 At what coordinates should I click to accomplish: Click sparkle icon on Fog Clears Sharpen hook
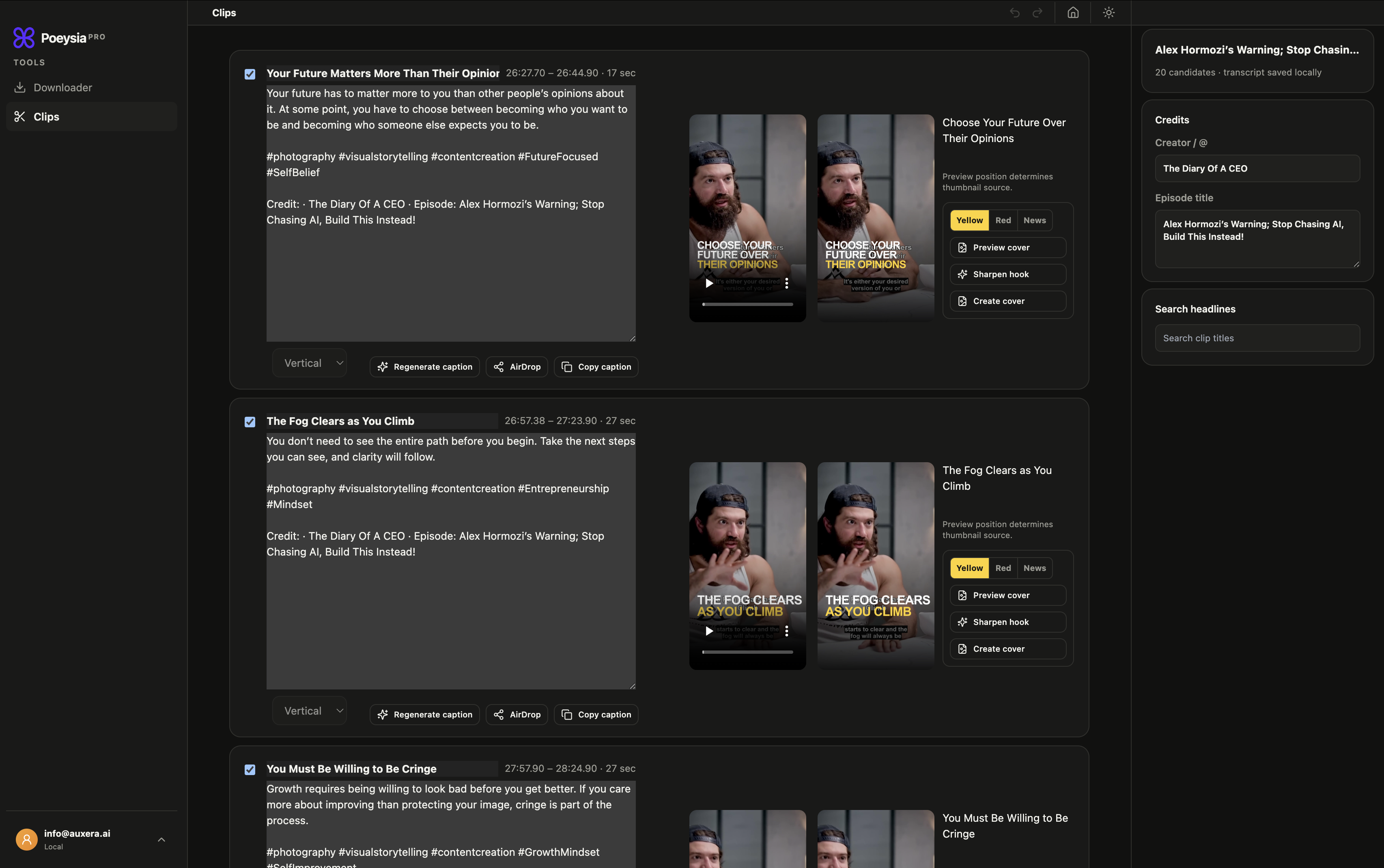pyautogui.click(x=963, y=622)
